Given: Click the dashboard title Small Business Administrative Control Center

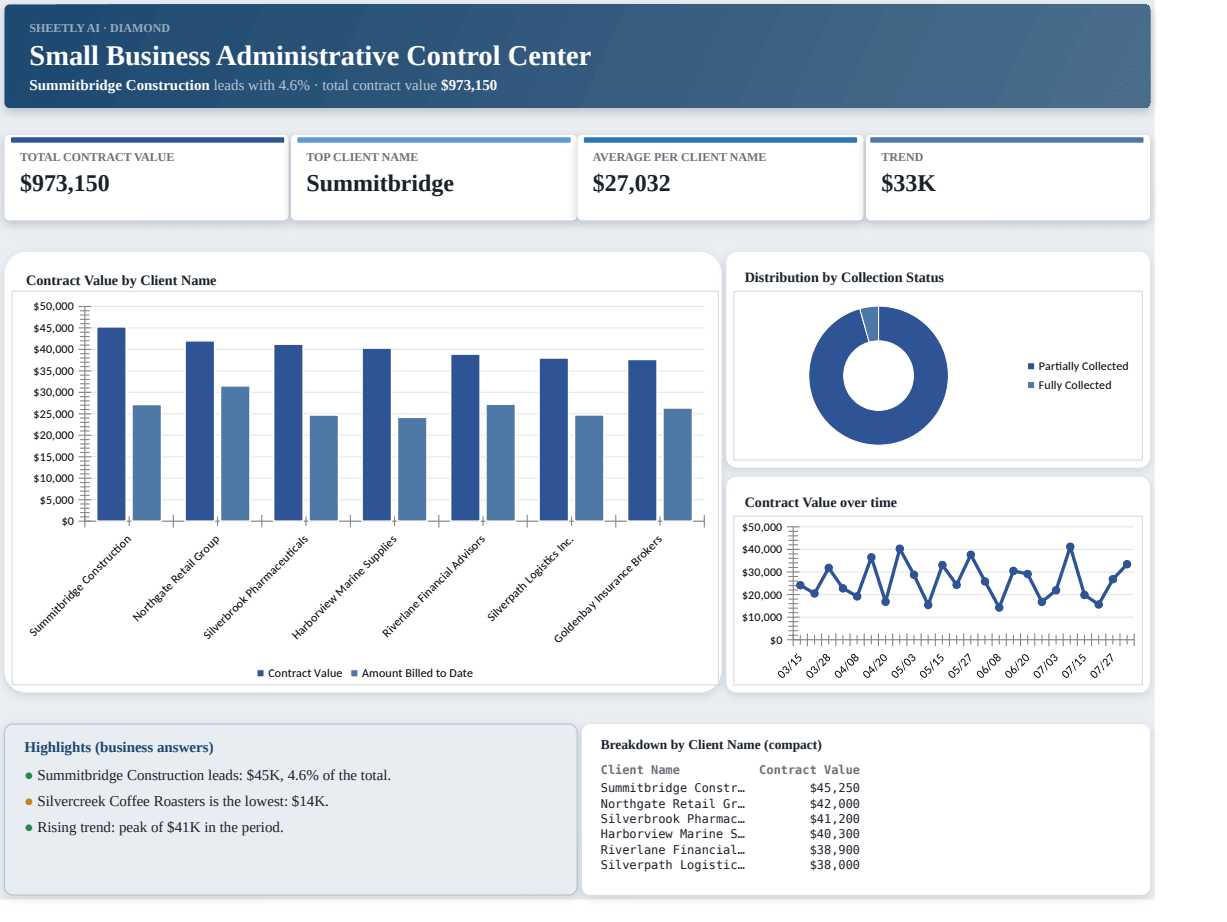Looking at the screenshot, I should (x=310, y=56).
